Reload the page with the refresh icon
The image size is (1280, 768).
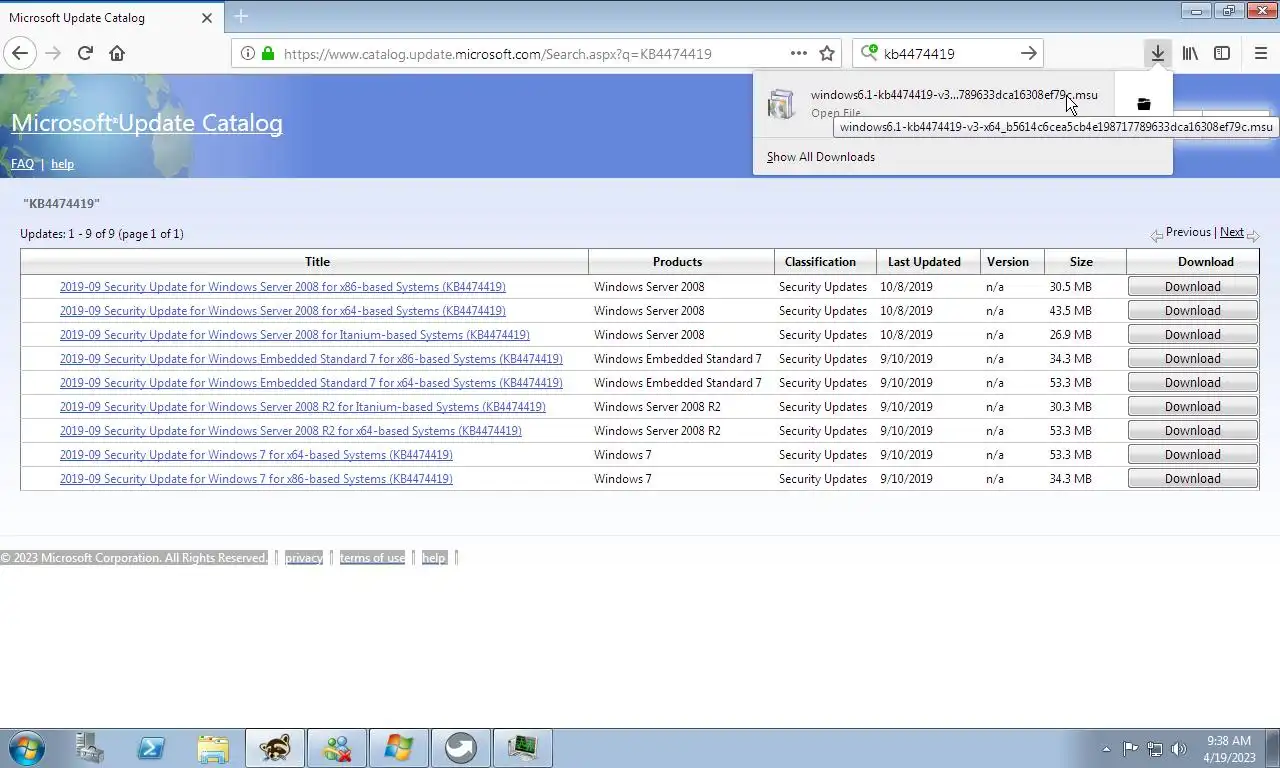[85, 53]
